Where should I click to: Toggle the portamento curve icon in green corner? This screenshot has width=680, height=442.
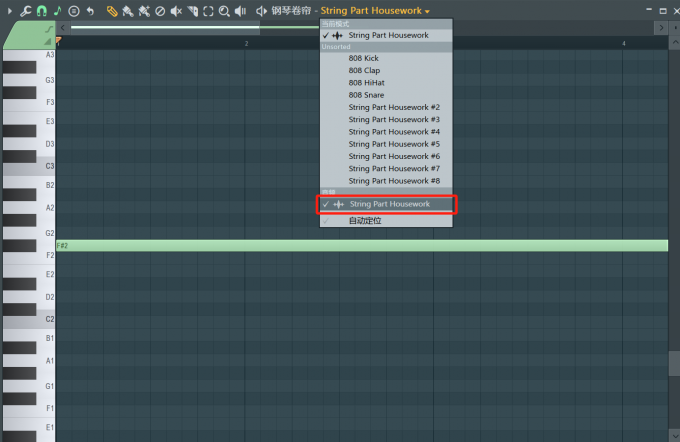49,29
